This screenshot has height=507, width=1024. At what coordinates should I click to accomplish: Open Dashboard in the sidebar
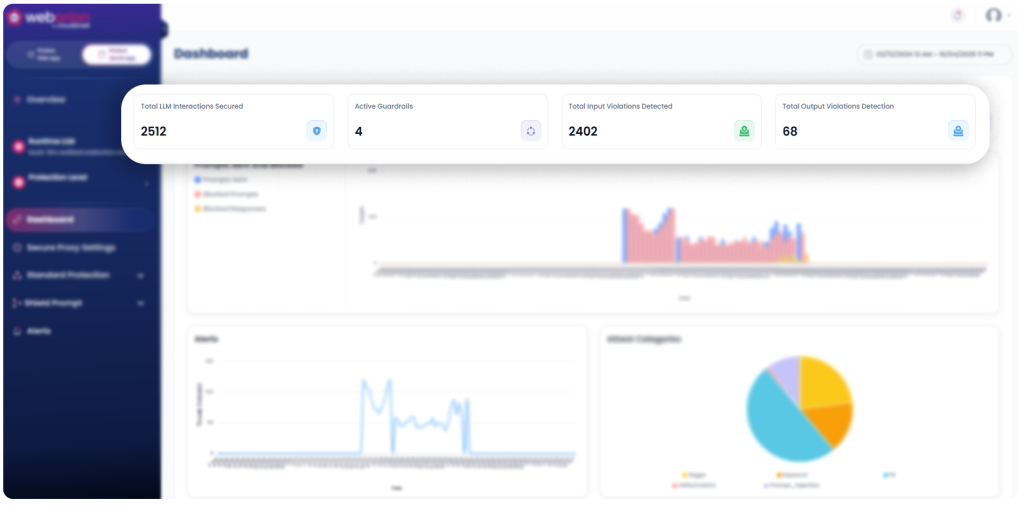(x=80, y=220)
